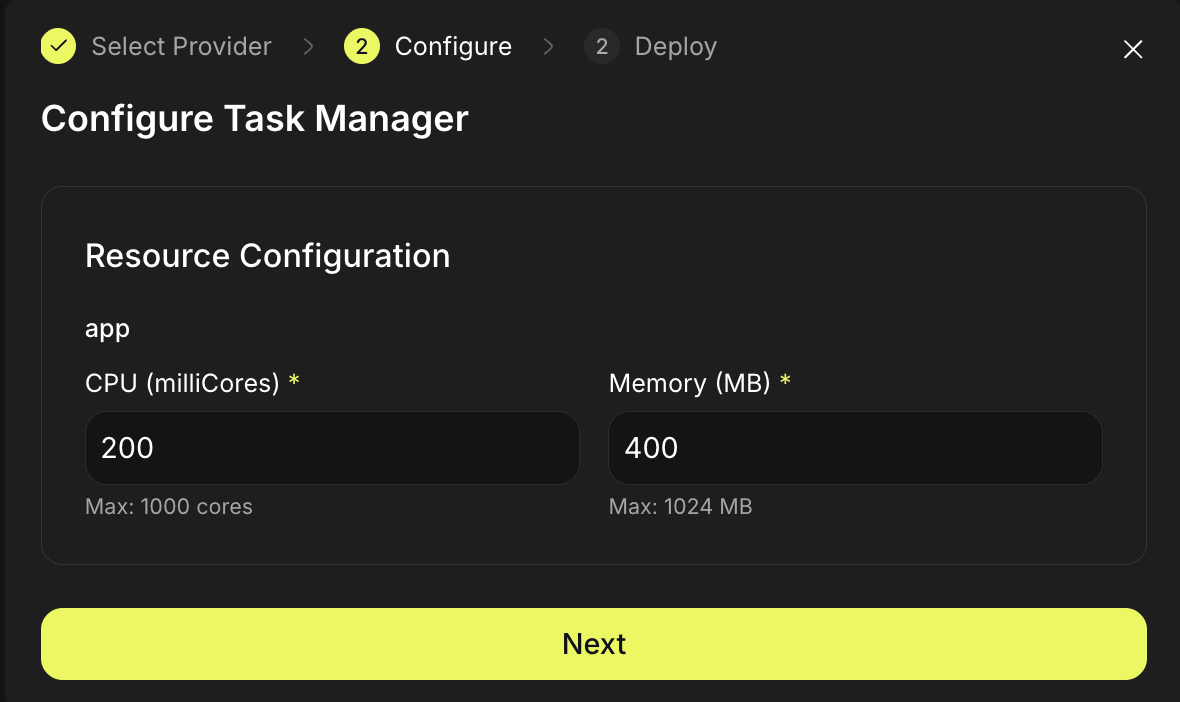Screen dimensions: 1180x702
Task: Click the green checkmark on Select Provider step
Action: [x=58, y=46]
